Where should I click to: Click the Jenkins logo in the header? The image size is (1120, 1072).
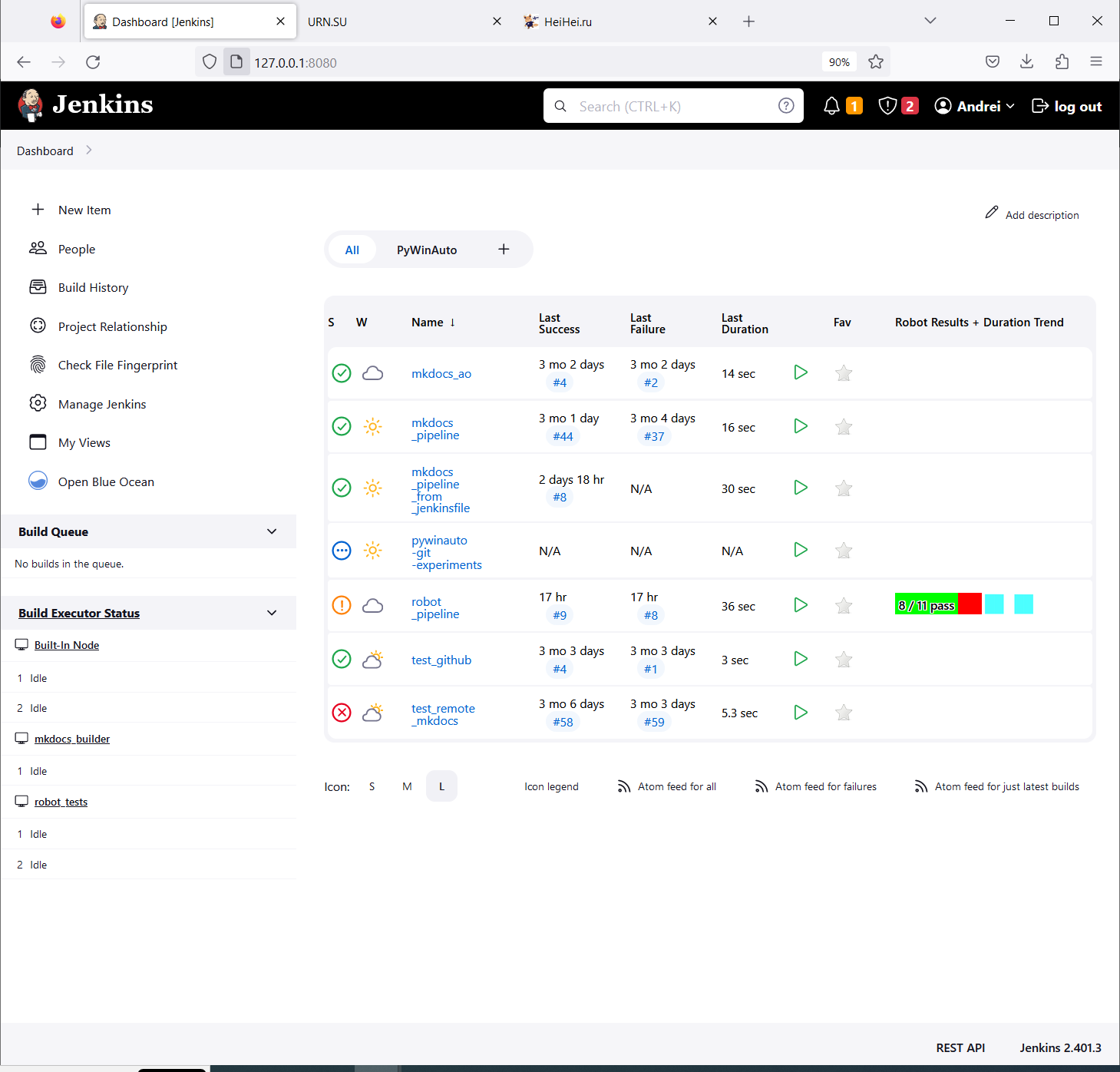click(85, 105)
